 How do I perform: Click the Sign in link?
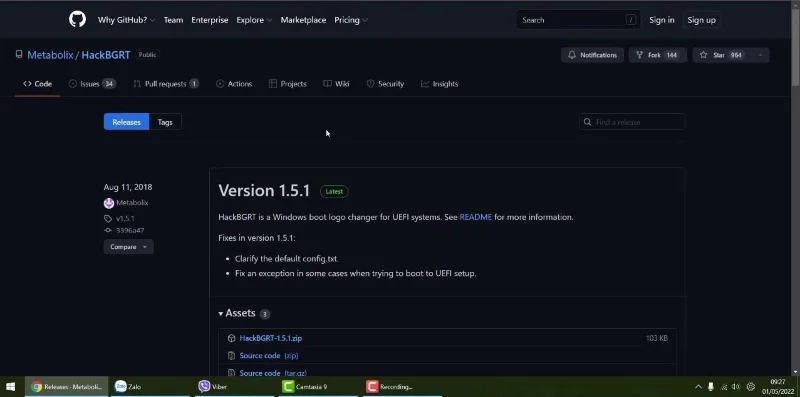click(x=662, y=20)
